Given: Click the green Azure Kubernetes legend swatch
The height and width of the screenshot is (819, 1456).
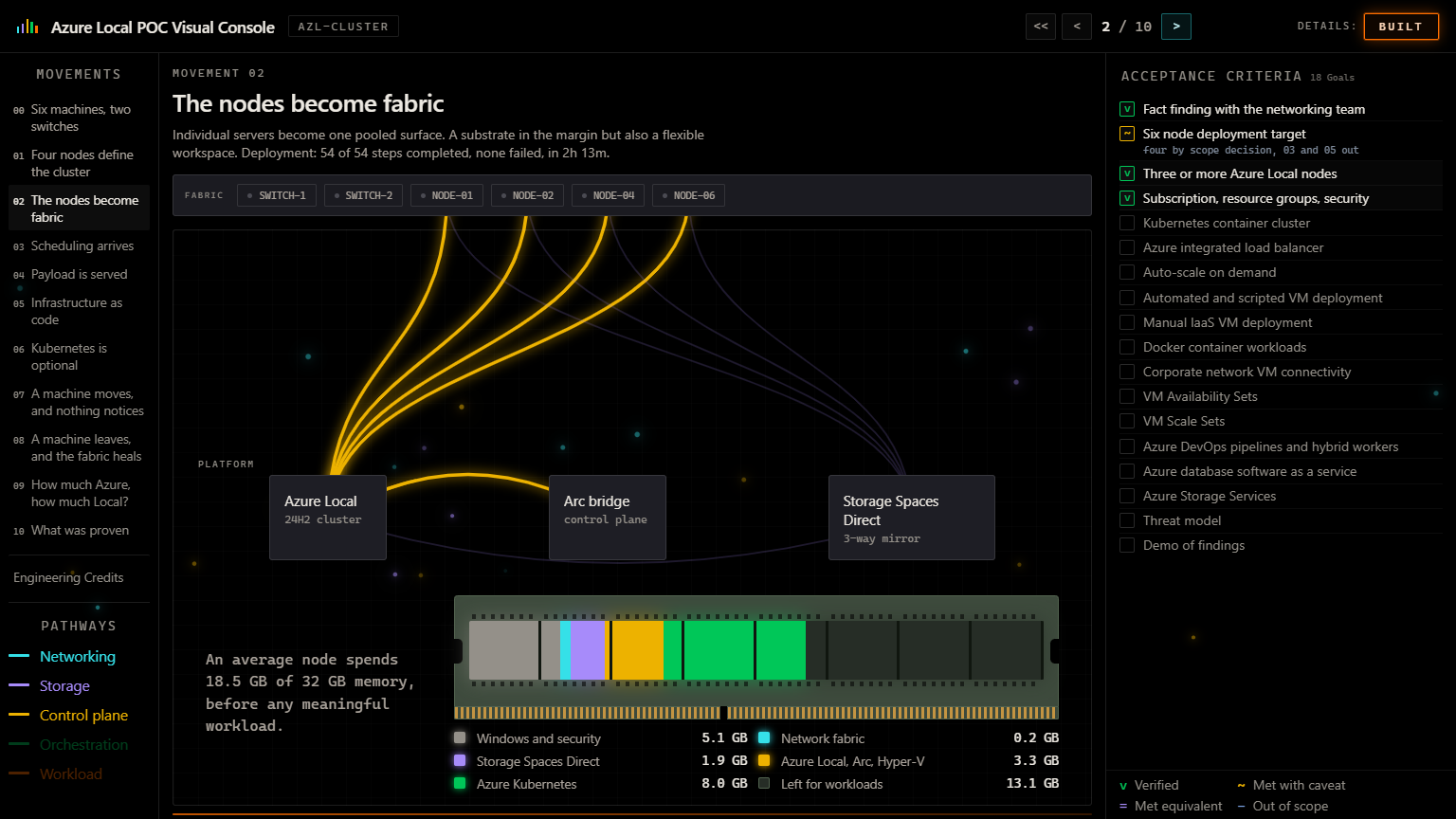Looking at the screenshot, I should tap(460, 783).
